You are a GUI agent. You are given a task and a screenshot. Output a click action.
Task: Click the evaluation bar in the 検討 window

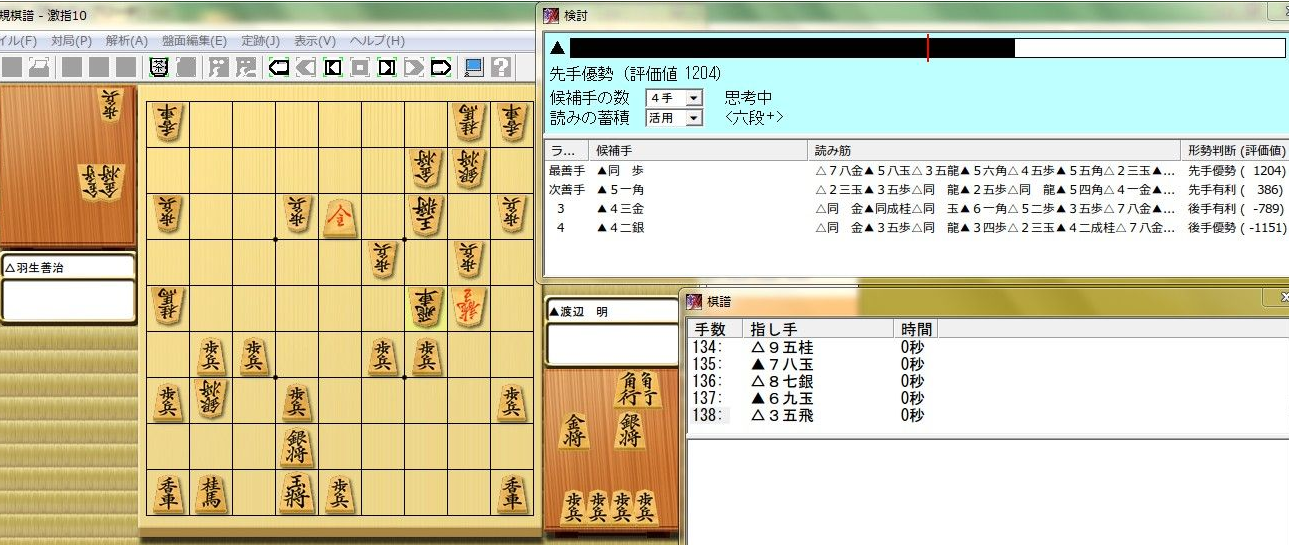(927, 48)
